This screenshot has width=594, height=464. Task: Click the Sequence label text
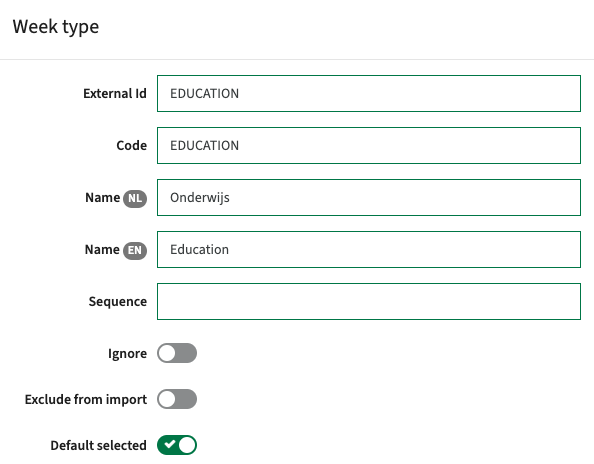(x=117, y=302)
